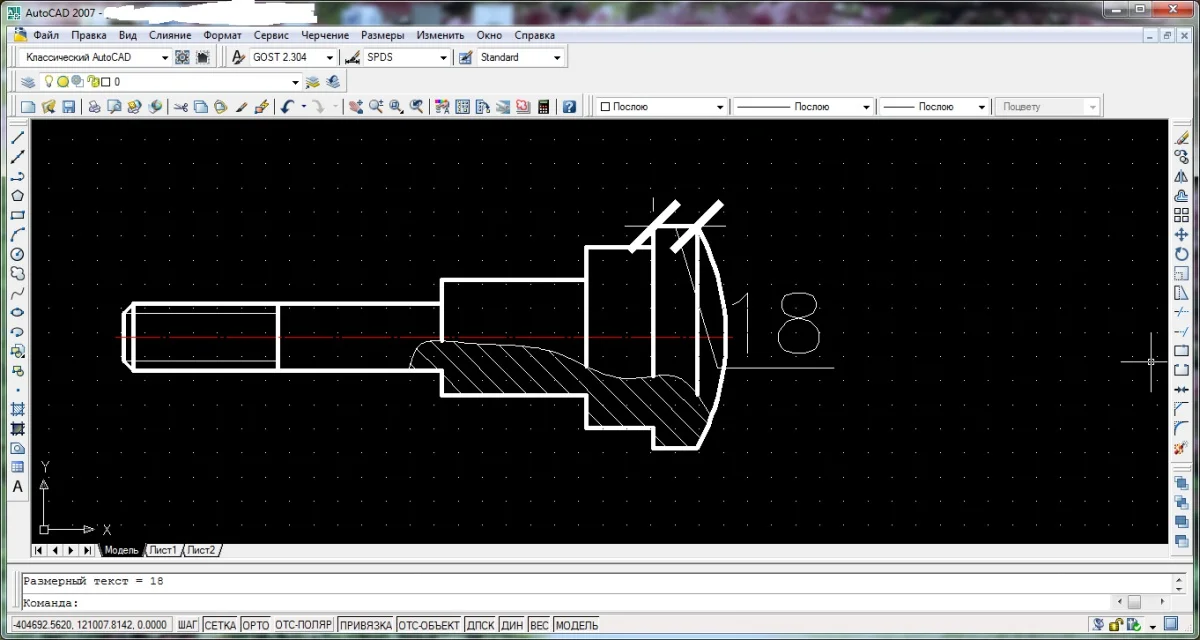This screenshot has height=640, width=1200.
Task: Toggle ОРТО mode in status bar
Action: click(256, 625)
